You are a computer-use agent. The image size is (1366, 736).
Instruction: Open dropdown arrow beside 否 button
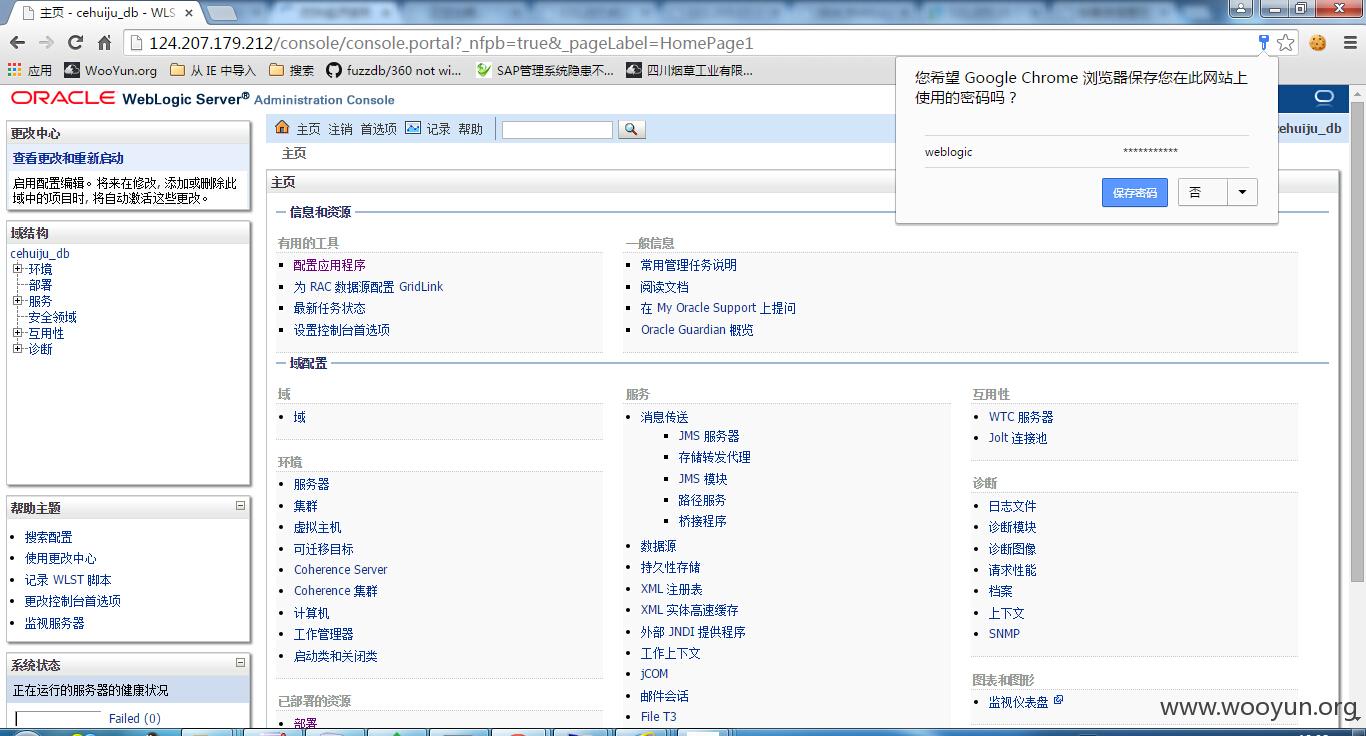[1242, 192]
